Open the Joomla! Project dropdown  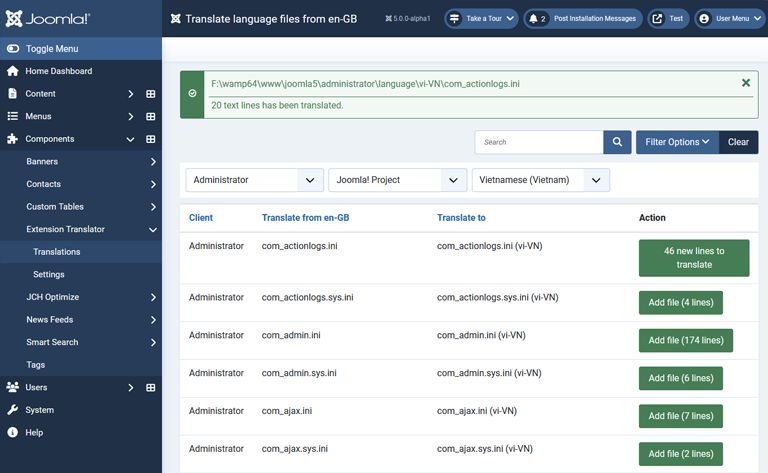point(397,180)
